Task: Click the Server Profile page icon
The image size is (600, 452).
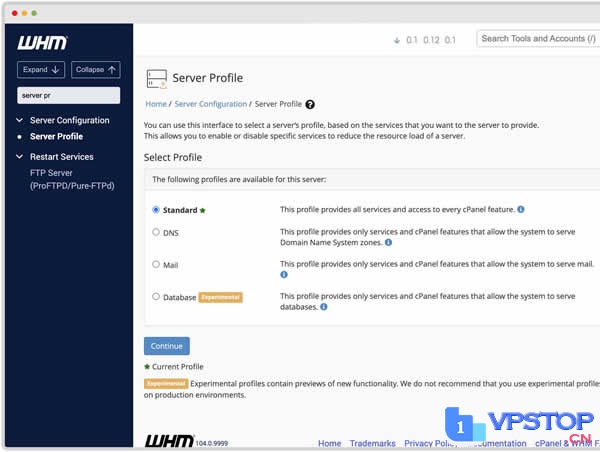Action: (x=157, y=78)
